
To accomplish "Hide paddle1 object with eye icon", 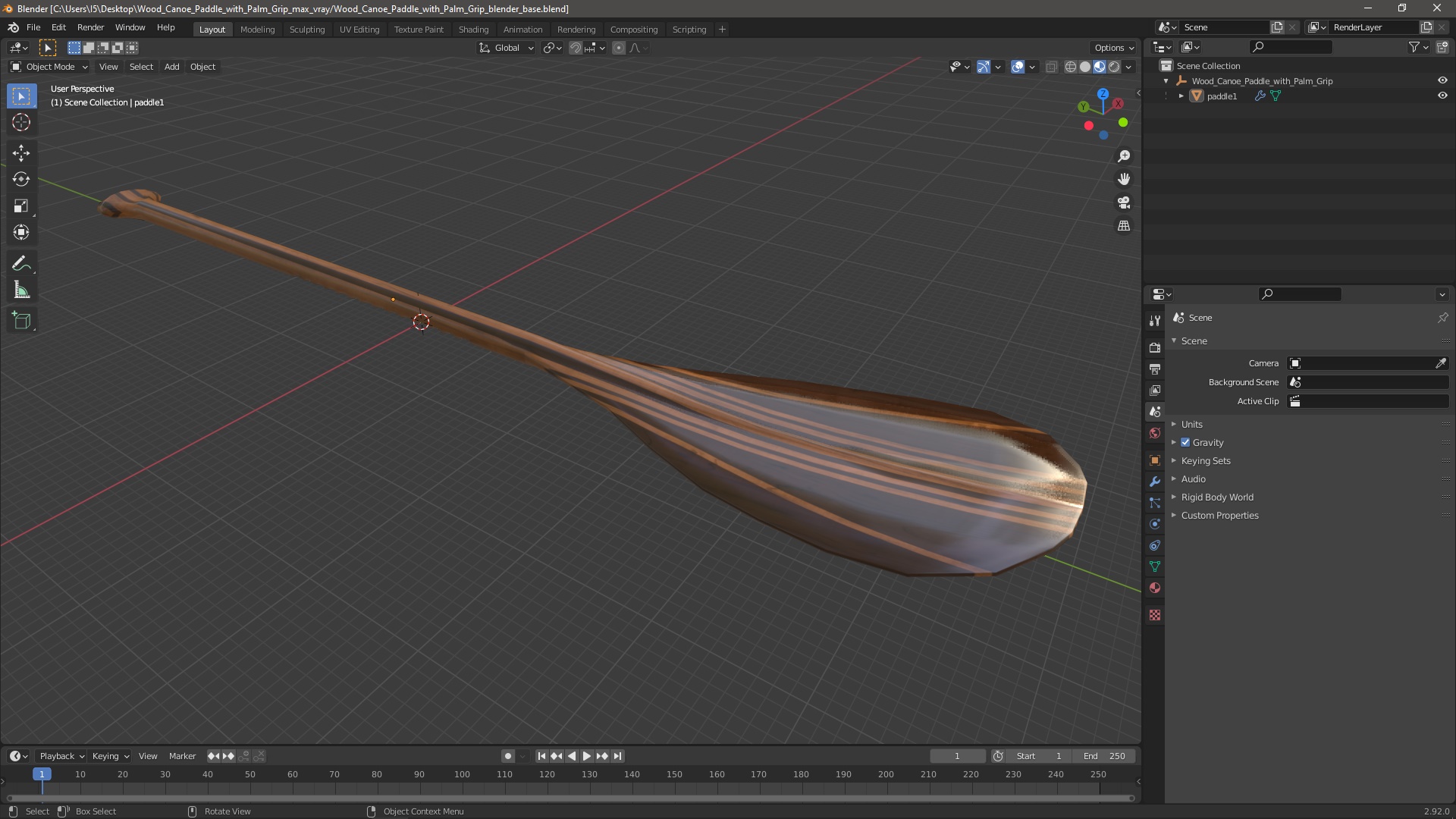I will coord(1442,96).
